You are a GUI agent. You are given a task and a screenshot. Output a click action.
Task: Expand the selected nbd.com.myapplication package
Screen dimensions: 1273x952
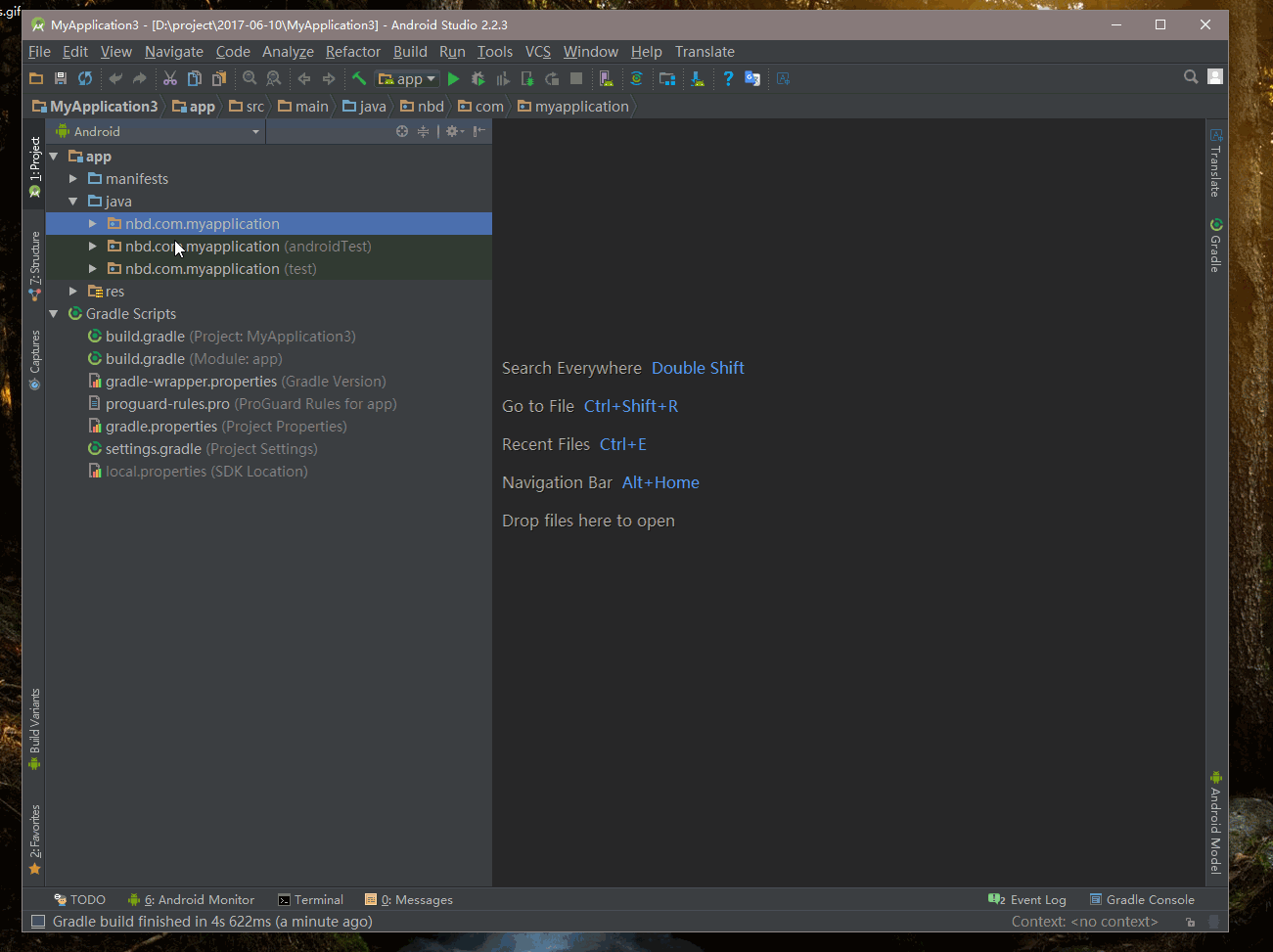[93, 224]
